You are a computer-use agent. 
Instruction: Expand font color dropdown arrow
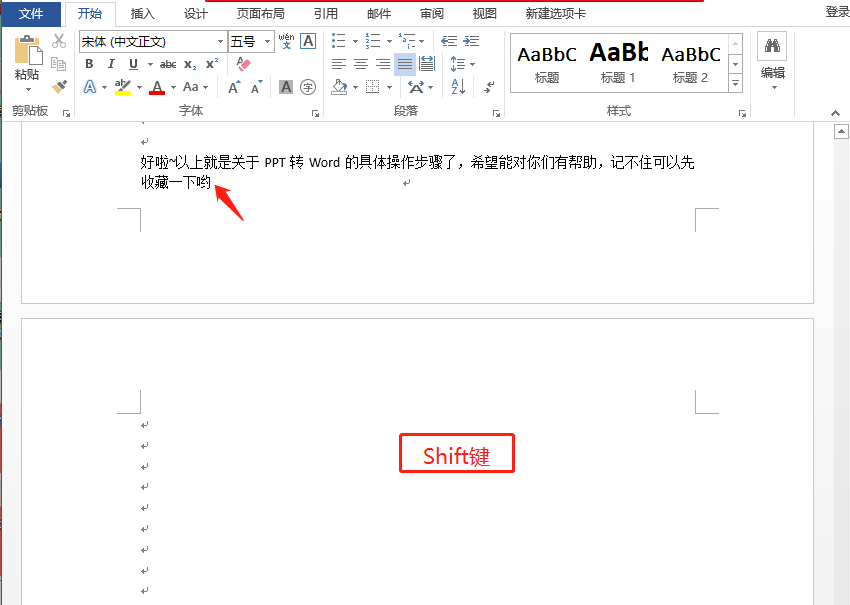pos(173,87)
